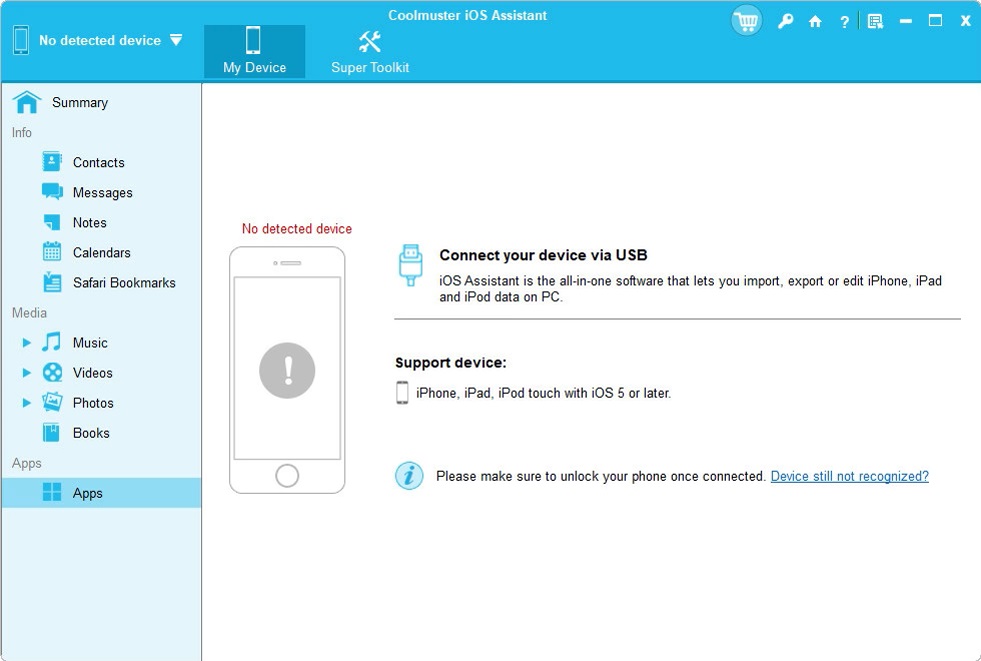Click the Contacts address book icon

coord(52,162)
